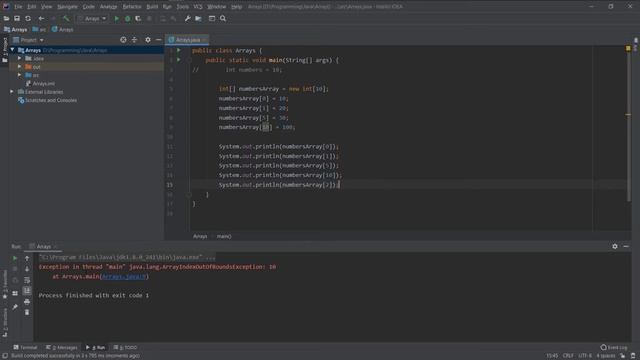The height and width of the screenshot is (360, 640).
Task: Click the Save All toolbar icon
Action: pos(17,18)
